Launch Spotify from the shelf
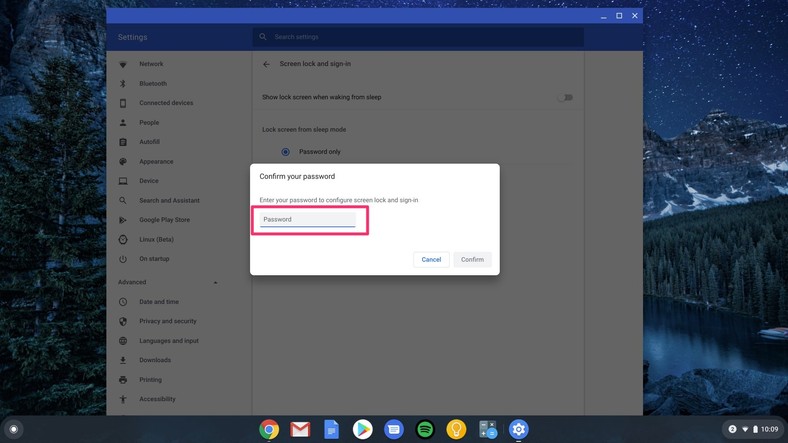Viewport: 788px width, 443px height. (425, 429)
